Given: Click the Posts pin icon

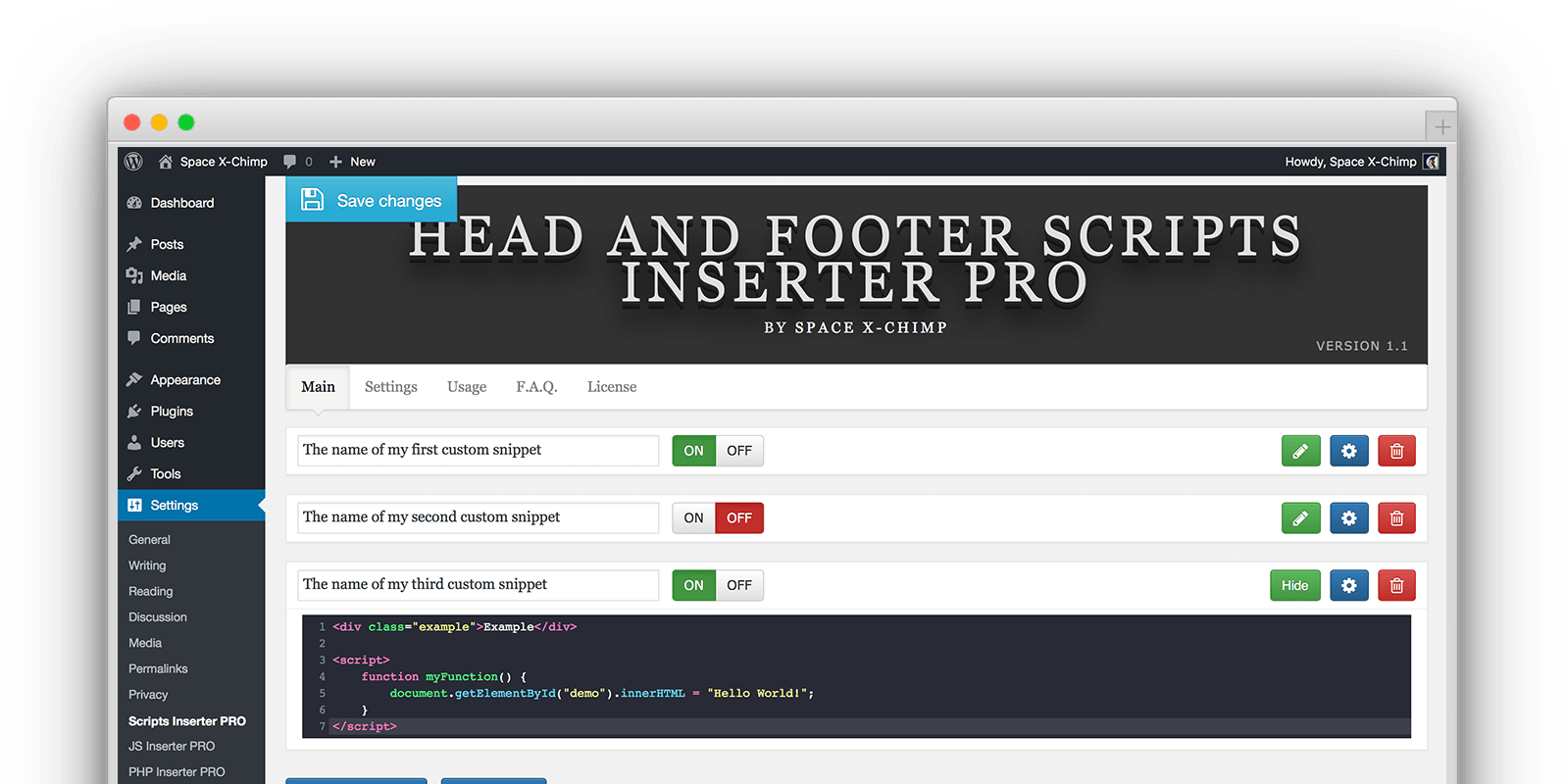Looking at the screenshot, I should [x=134, y=244].
